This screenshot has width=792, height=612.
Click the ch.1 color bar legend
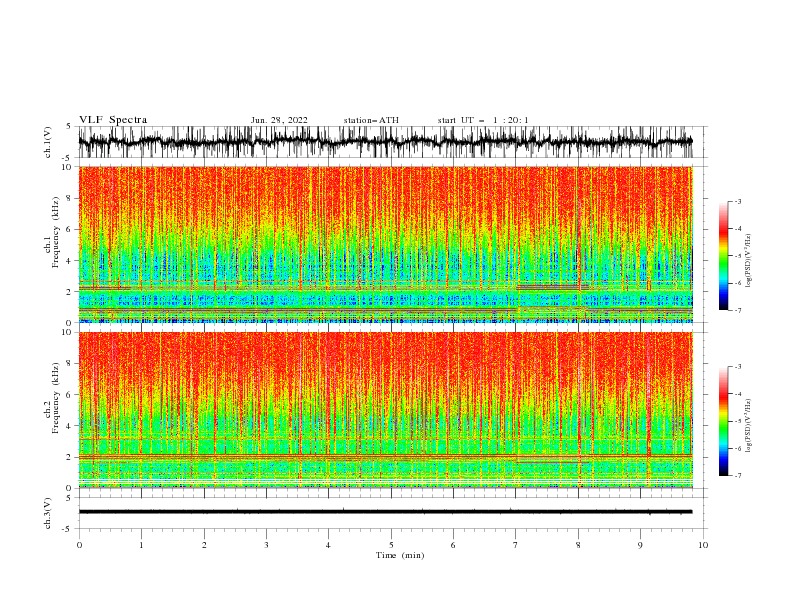tap(723, 255)
